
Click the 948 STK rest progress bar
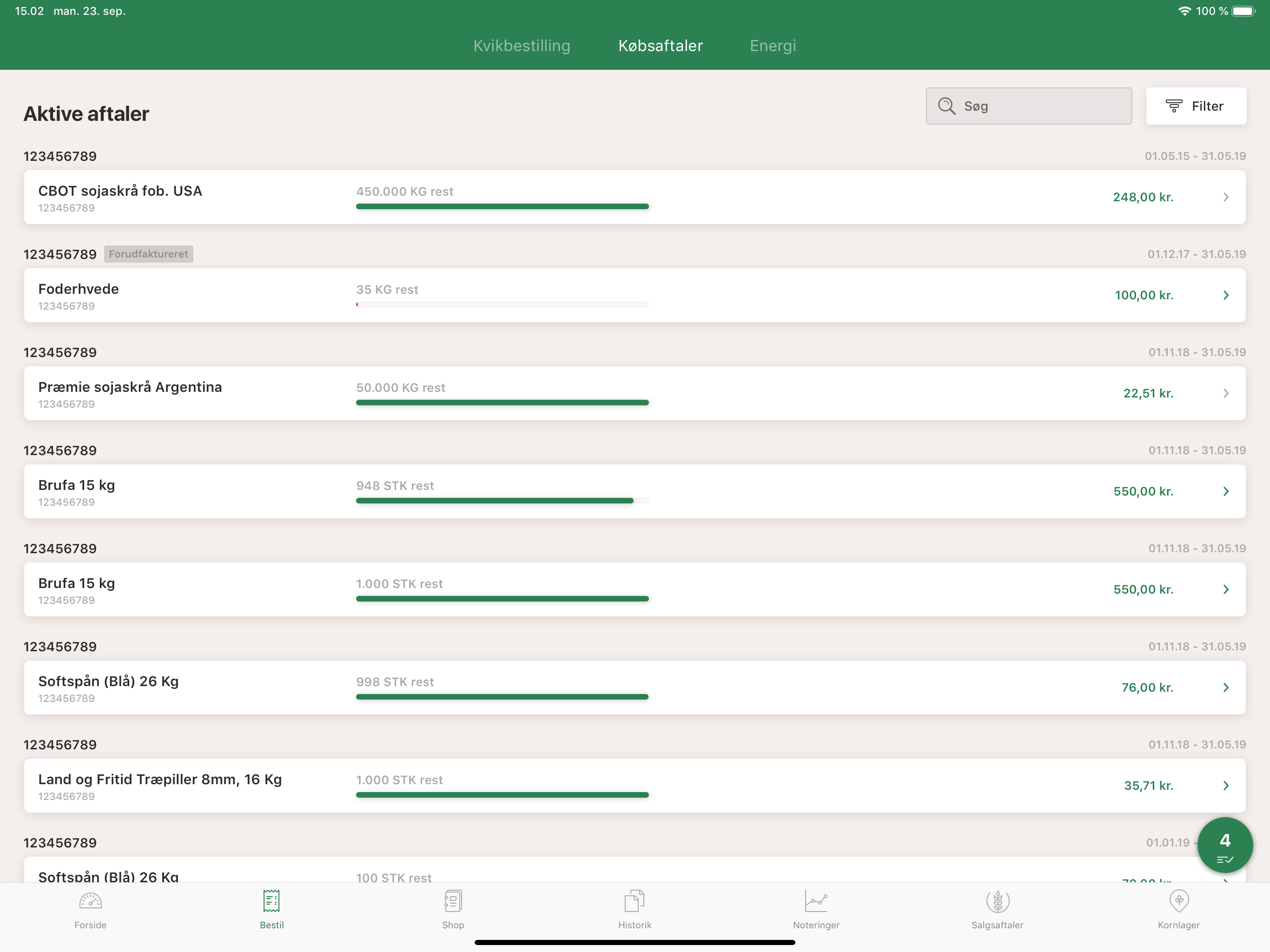point(502,501)
